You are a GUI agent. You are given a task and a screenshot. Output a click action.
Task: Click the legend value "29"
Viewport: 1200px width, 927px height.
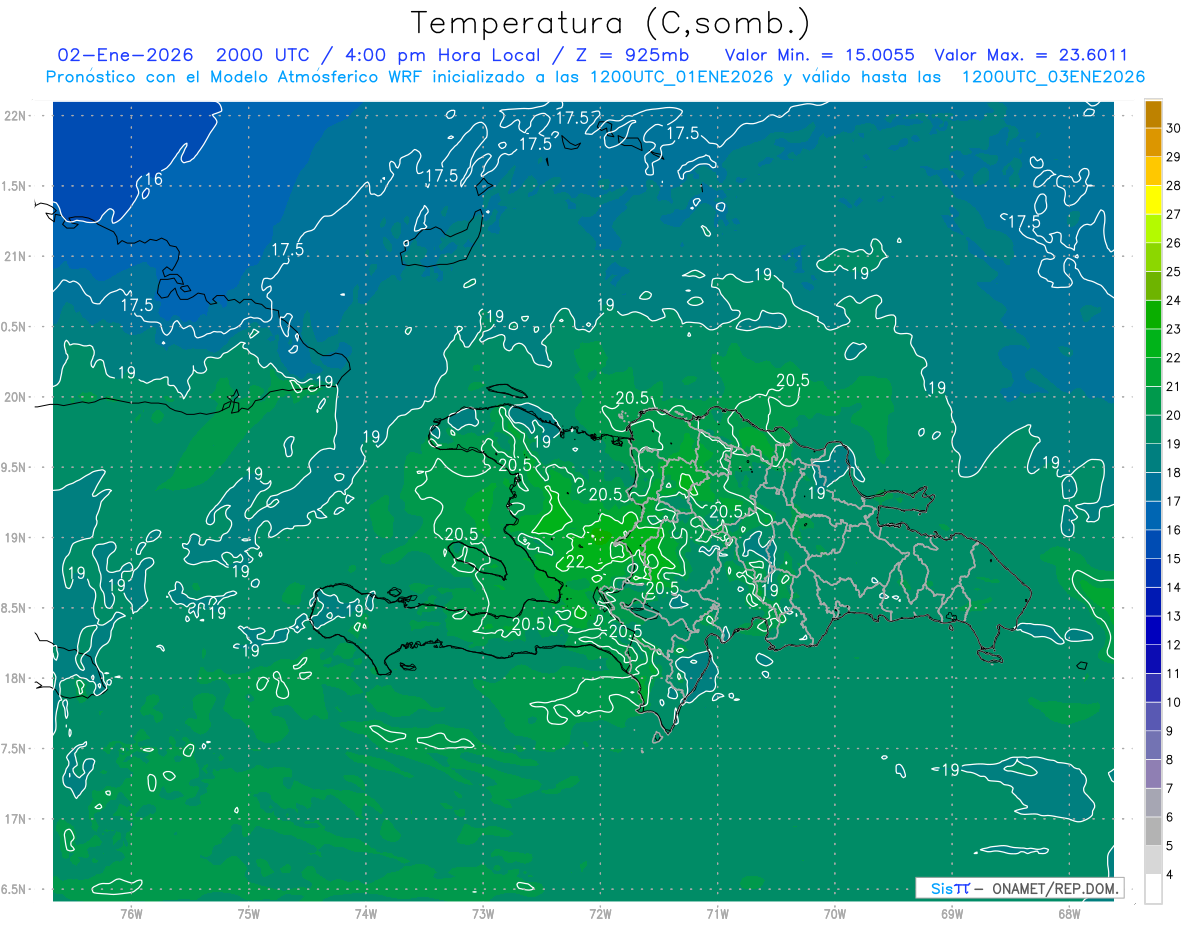click(1173, 157)
